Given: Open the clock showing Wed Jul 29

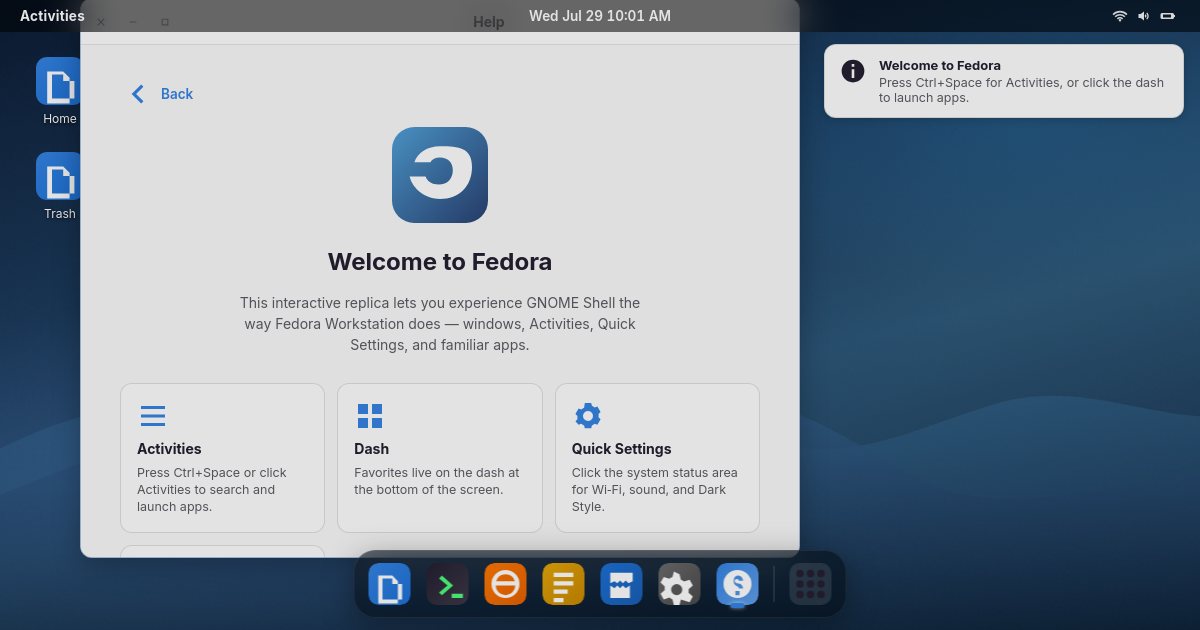Looking at the screenshot, I should click(600, 16).
